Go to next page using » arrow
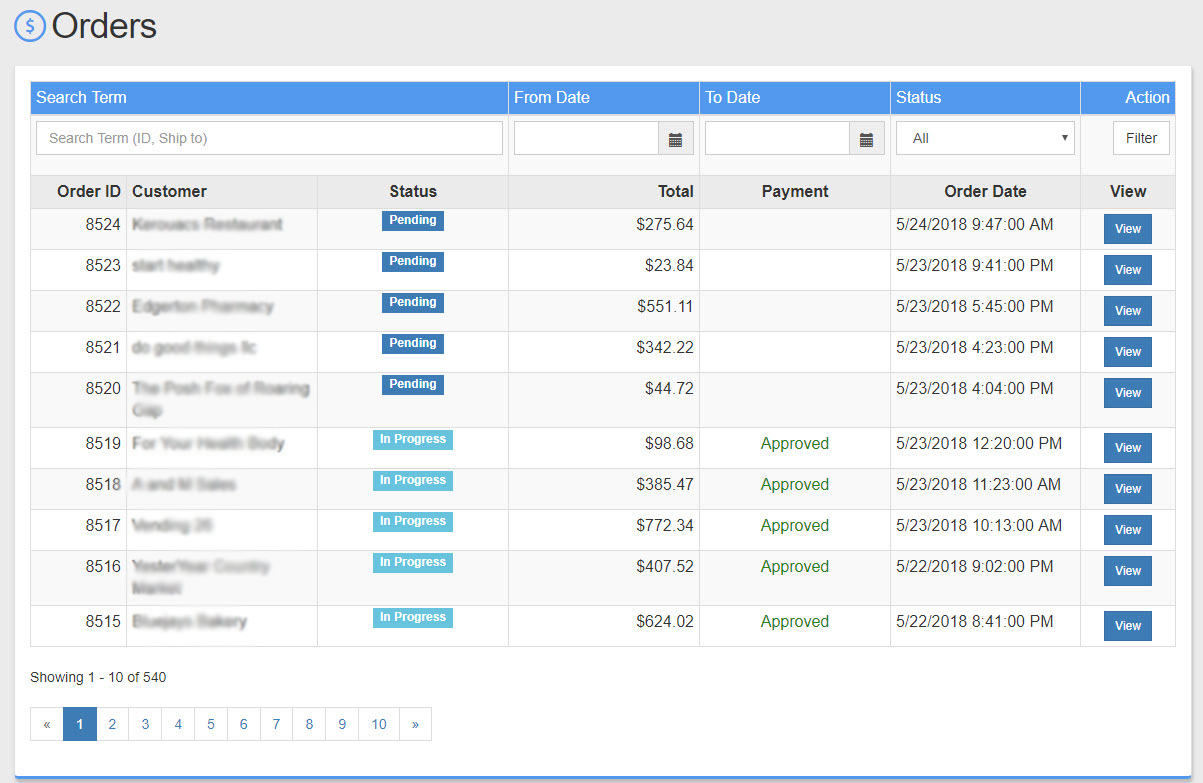This screenshot has width=1203, height=783. 415,724
